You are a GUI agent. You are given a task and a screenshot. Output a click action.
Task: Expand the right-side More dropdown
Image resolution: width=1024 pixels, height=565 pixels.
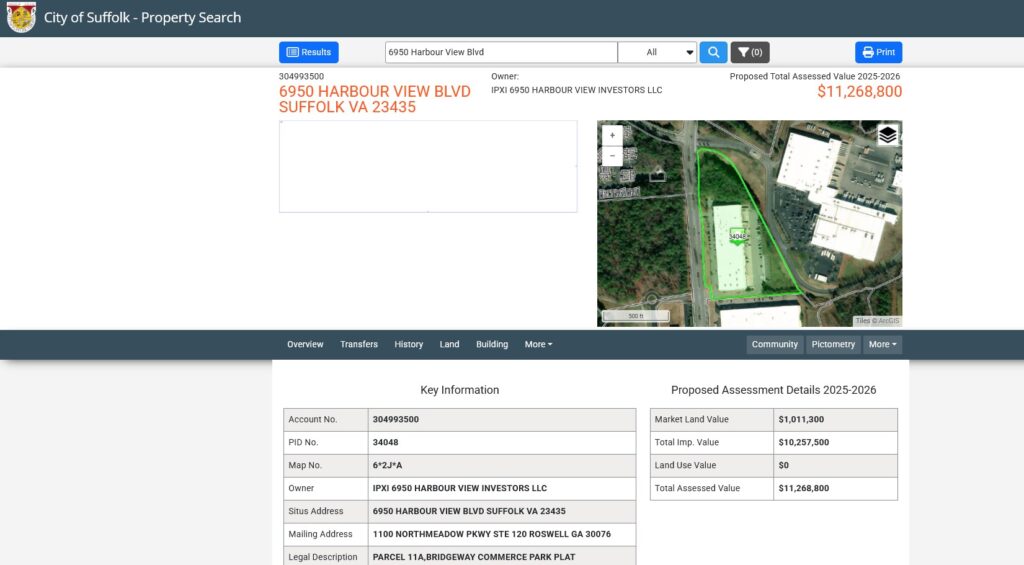point(882,344)
